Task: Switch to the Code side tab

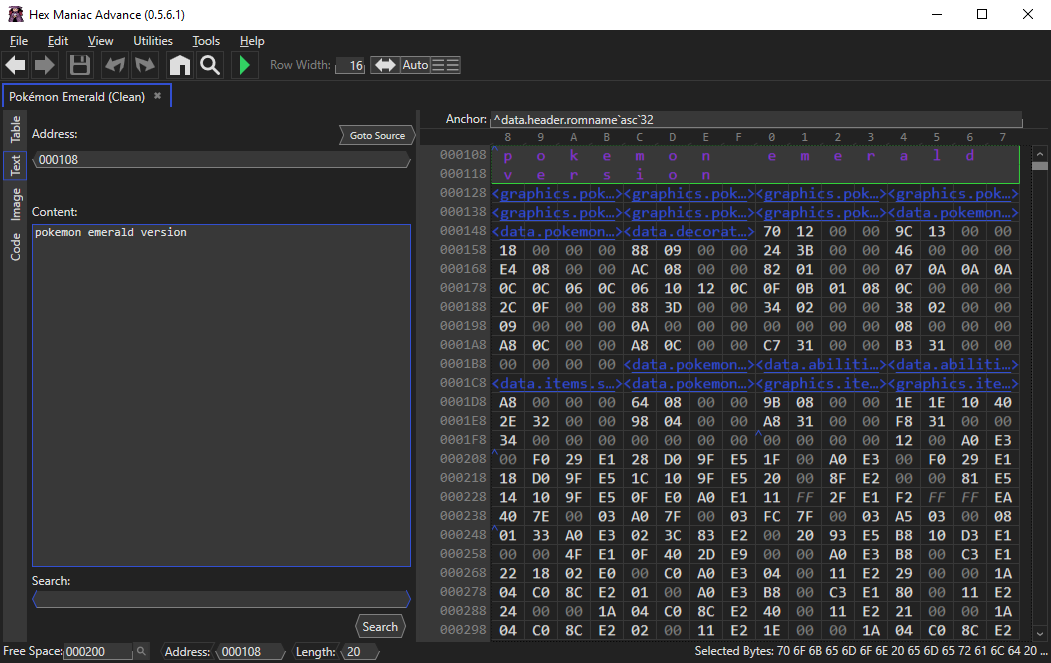Action: [x=15, y=247]
